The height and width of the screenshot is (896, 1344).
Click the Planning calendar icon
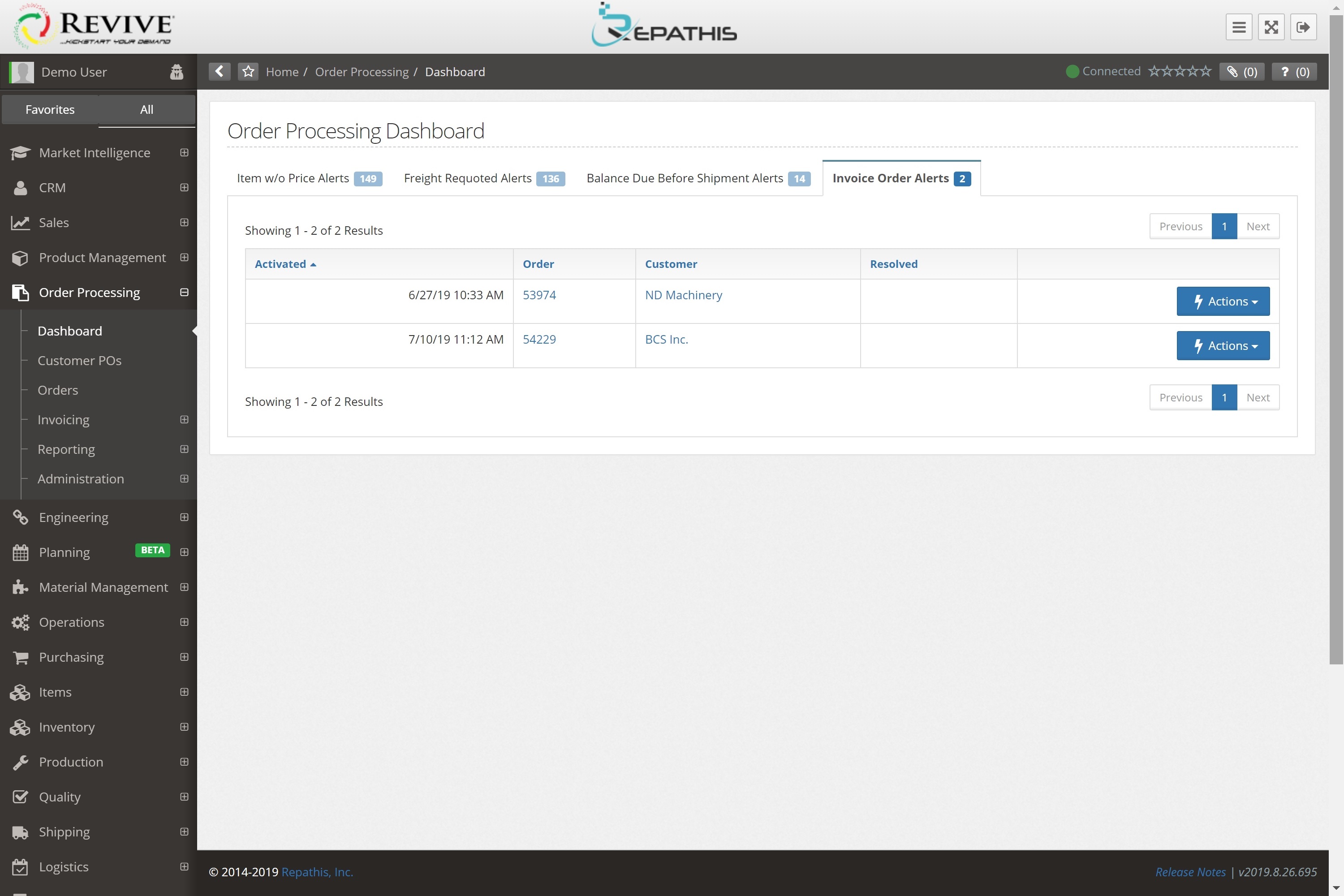click(x=20, y=552)
